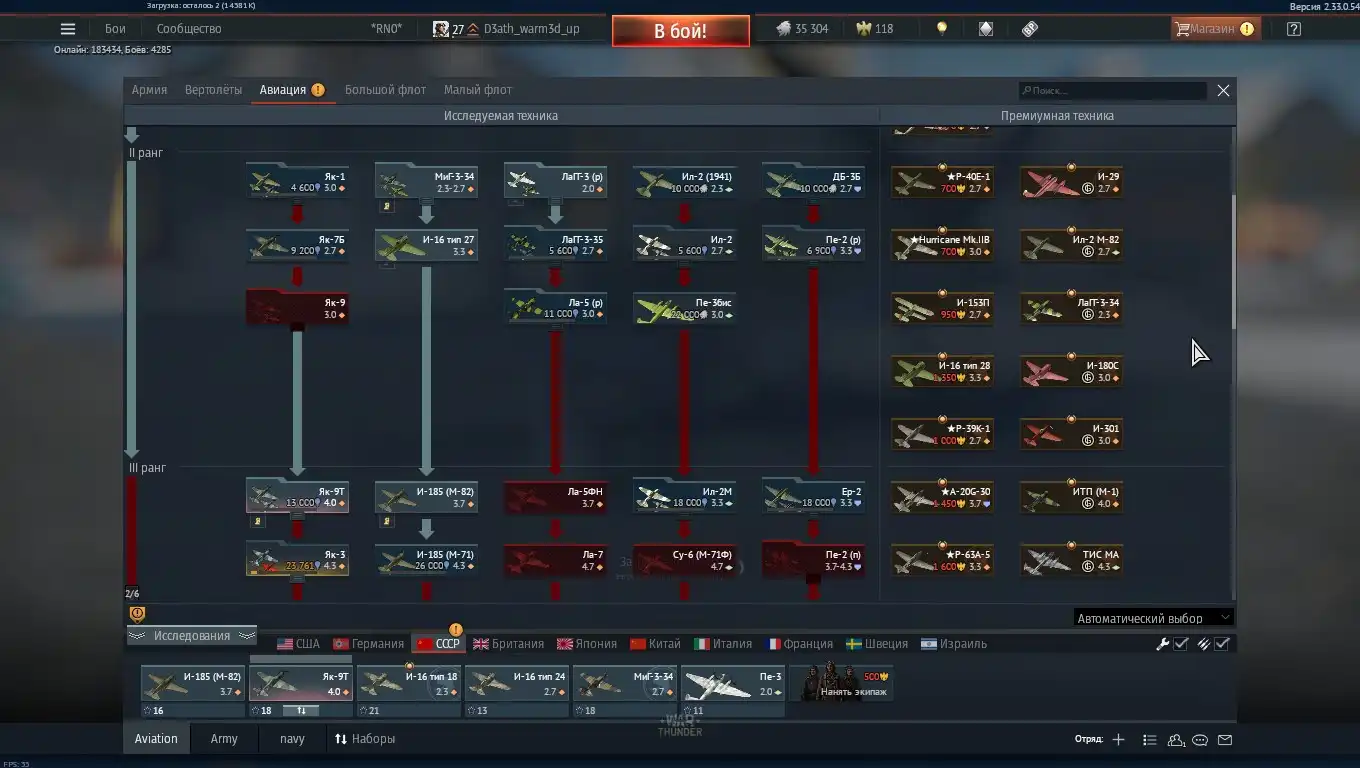This screenshot has width=1360, height=768.
Task: Open the silver lions balance 35 304
Action: [x=802, y=29]
